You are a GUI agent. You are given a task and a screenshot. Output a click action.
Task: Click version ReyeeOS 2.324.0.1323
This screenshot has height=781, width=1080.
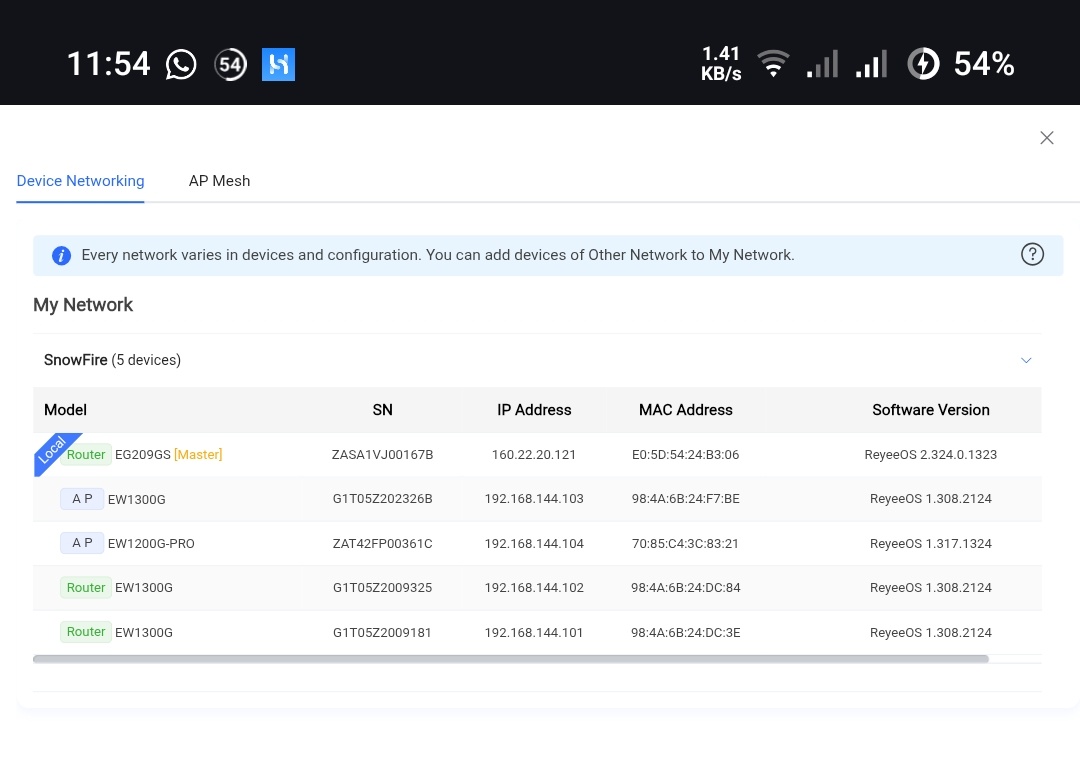[931, 455]
